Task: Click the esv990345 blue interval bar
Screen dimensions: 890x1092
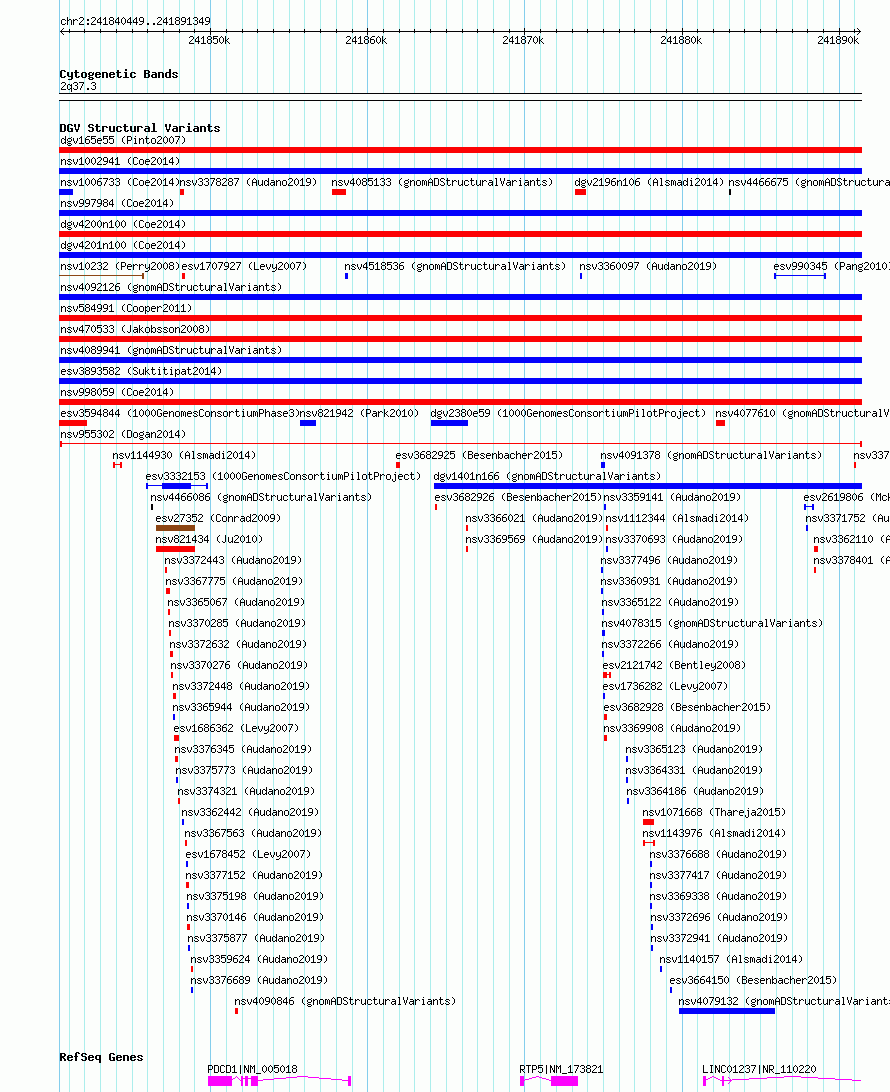Action: 800,276
